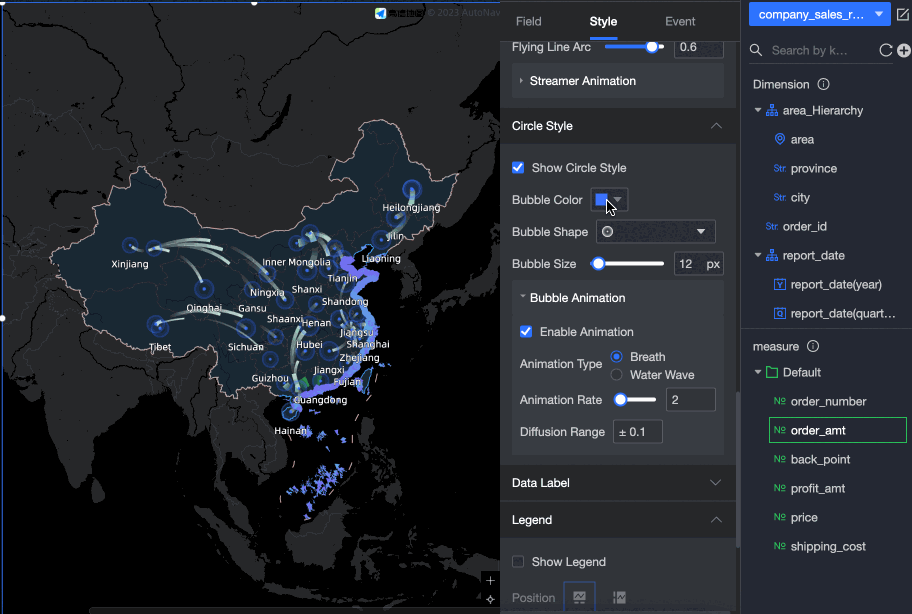912x614 pixels.
Task: Click the map locate crosshair icon
Action: 490,599
